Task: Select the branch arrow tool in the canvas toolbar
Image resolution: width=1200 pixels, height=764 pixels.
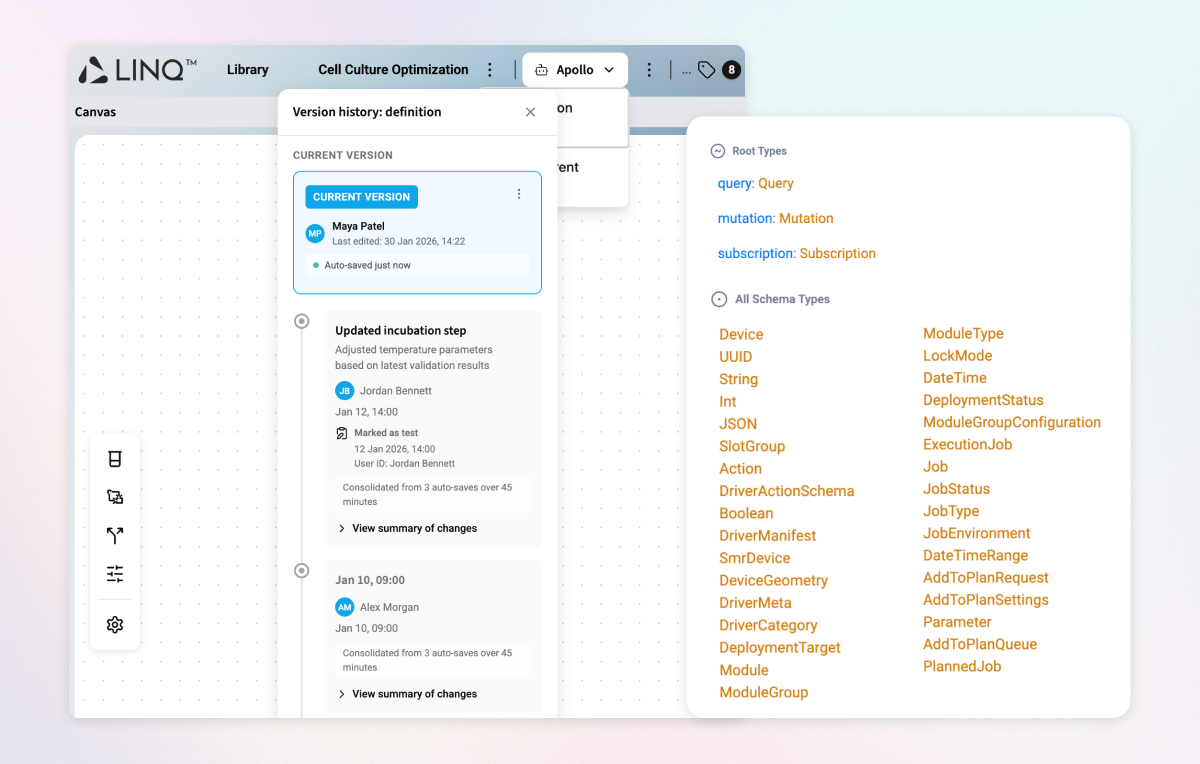Action: coord(115,535)
